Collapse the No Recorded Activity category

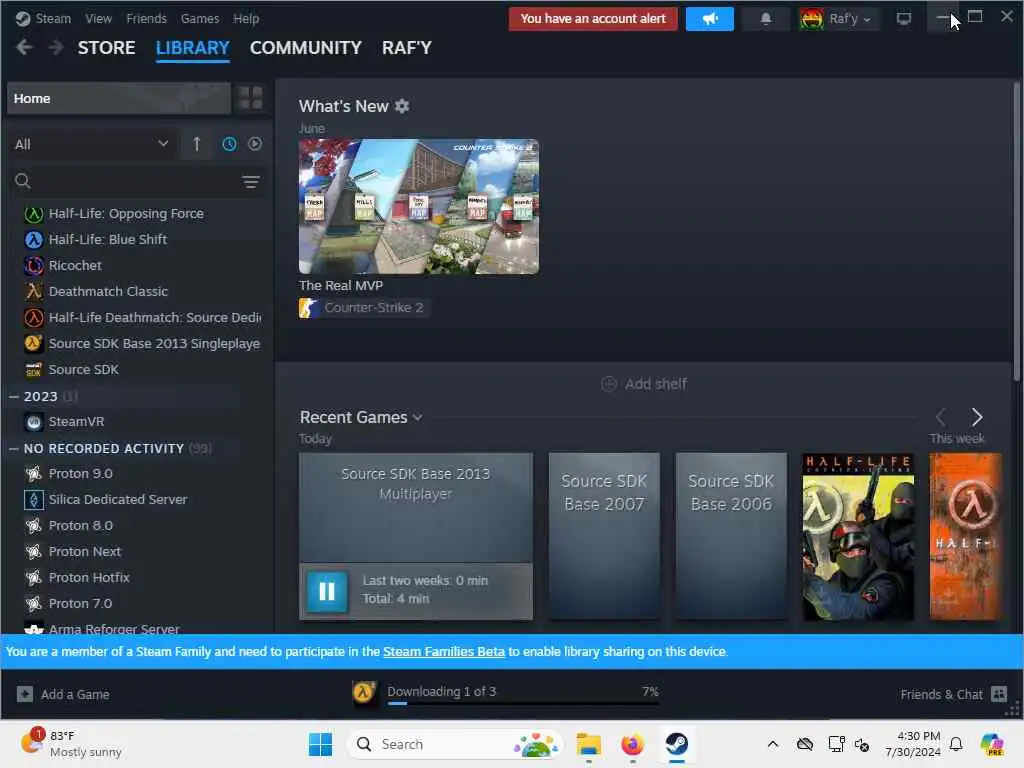pos(14,449)
